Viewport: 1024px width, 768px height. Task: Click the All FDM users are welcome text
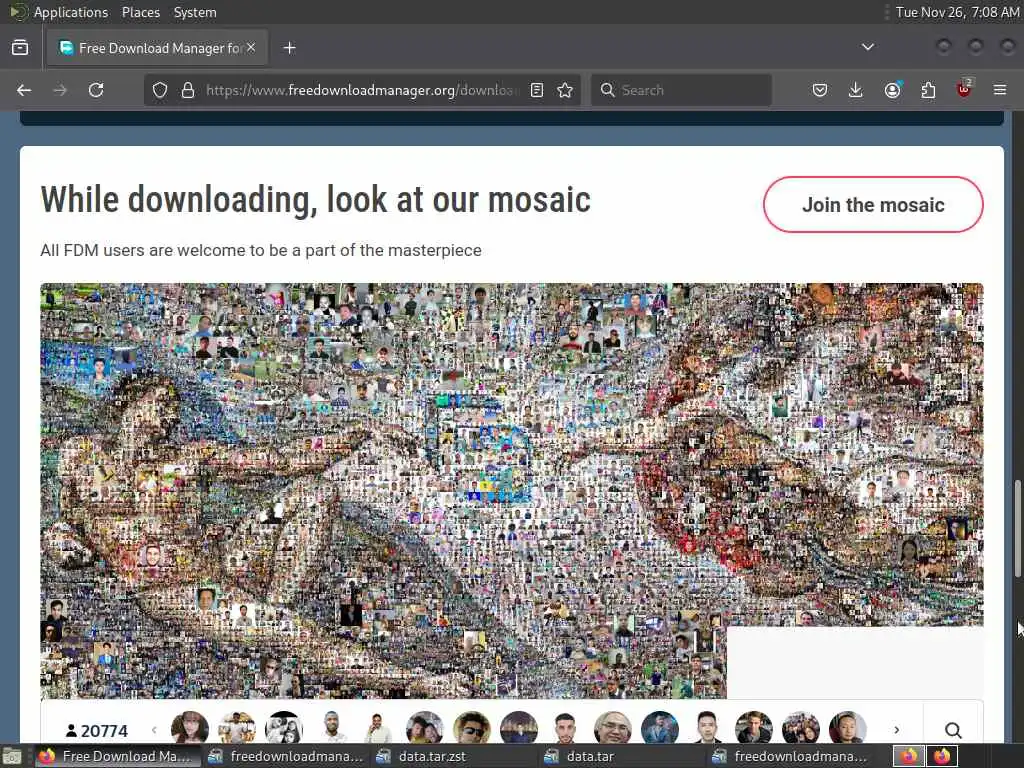(261, 250)
